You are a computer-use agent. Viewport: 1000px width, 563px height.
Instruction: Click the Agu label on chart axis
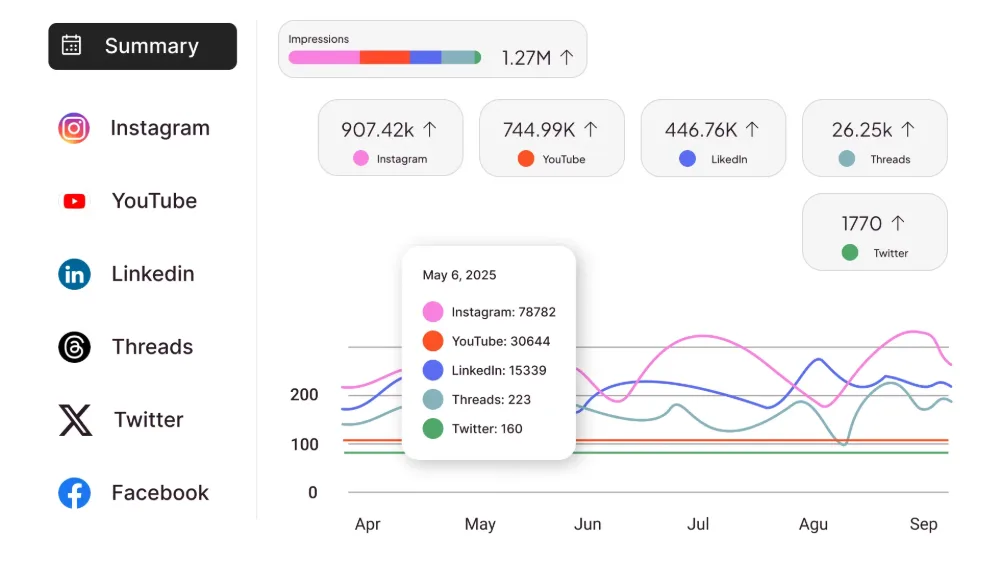tap(813, 524)
